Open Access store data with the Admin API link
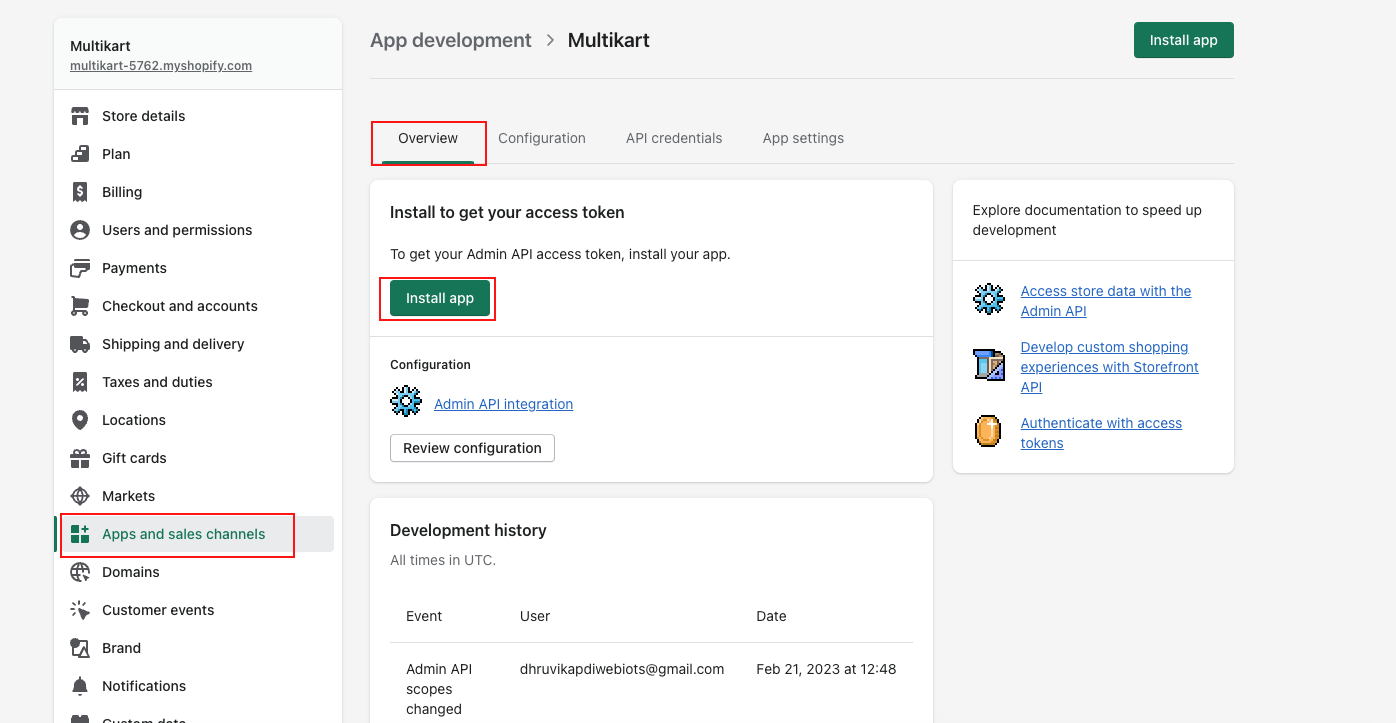Screen dimensions: 1396x723 [x=1106, y=301]
